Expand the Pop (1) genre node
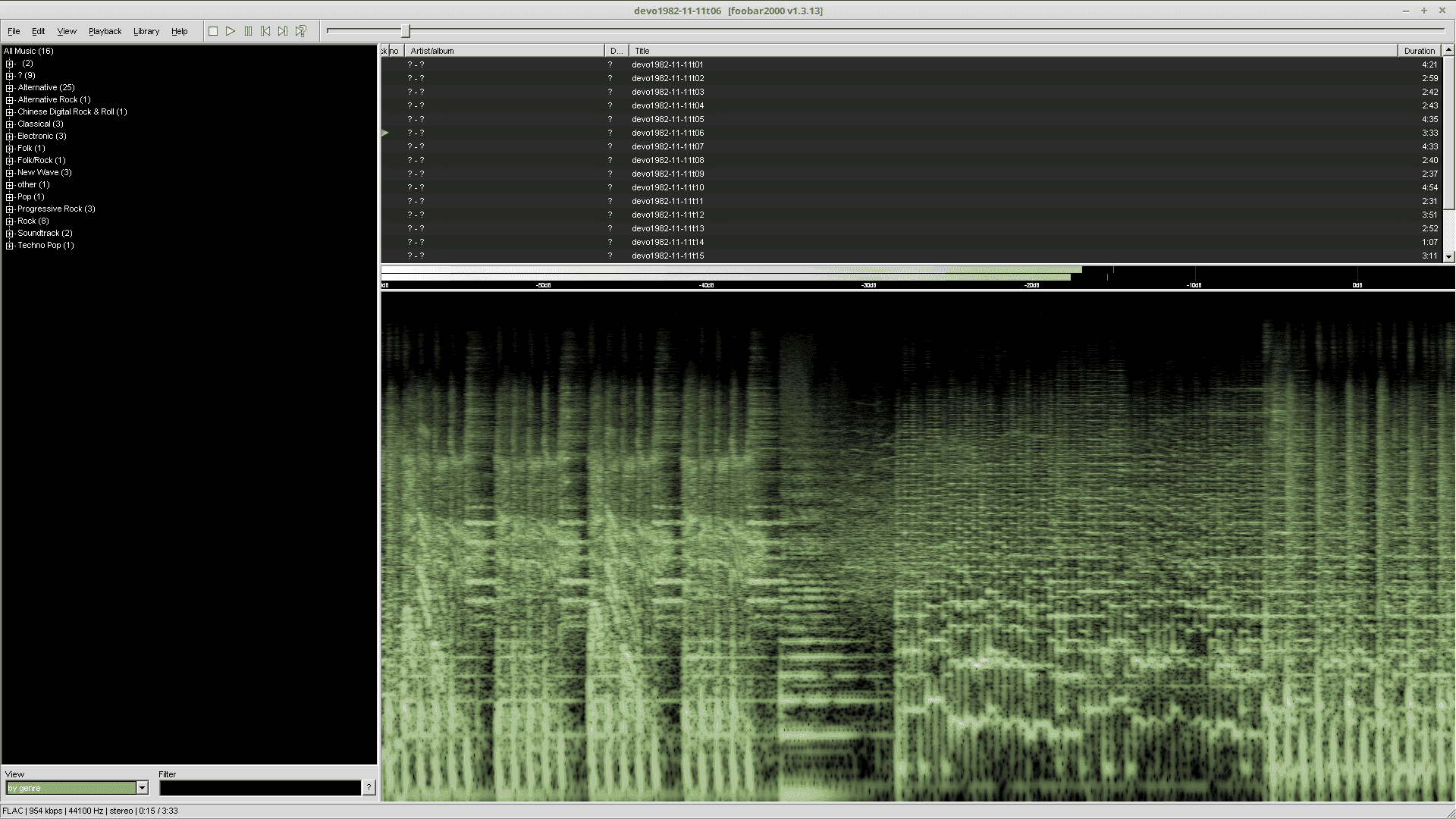The image size is (1456, 819). 10,197
